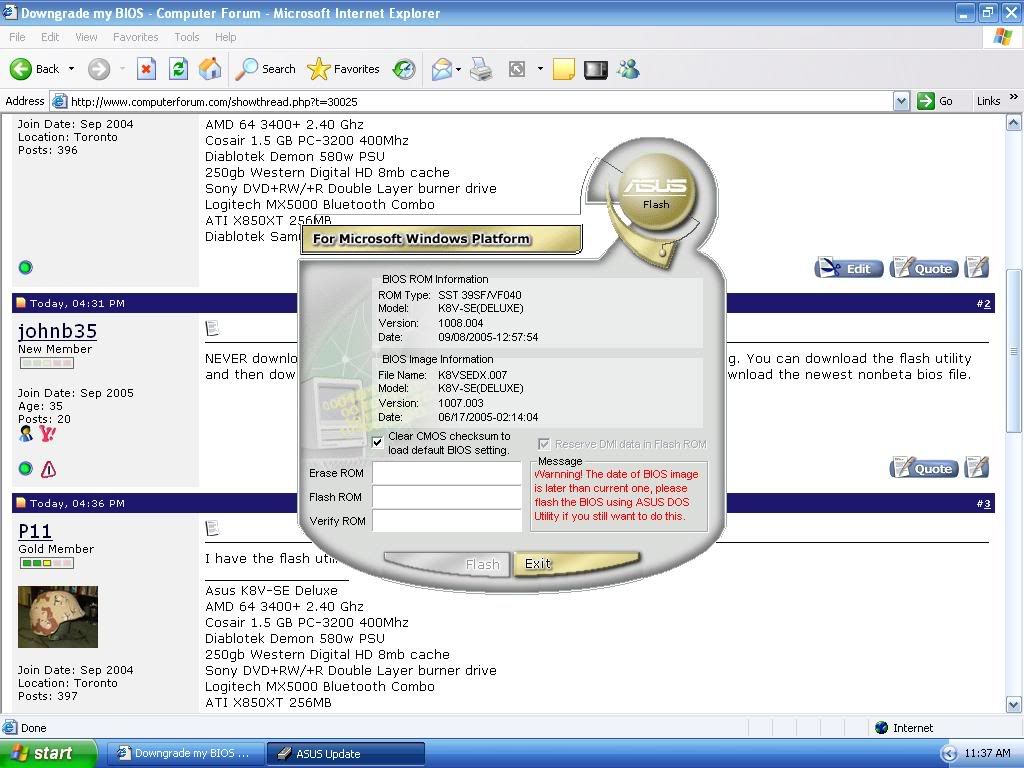Click the Mail envelope icon
The image size is (1024, 768).
coord(442,69)
